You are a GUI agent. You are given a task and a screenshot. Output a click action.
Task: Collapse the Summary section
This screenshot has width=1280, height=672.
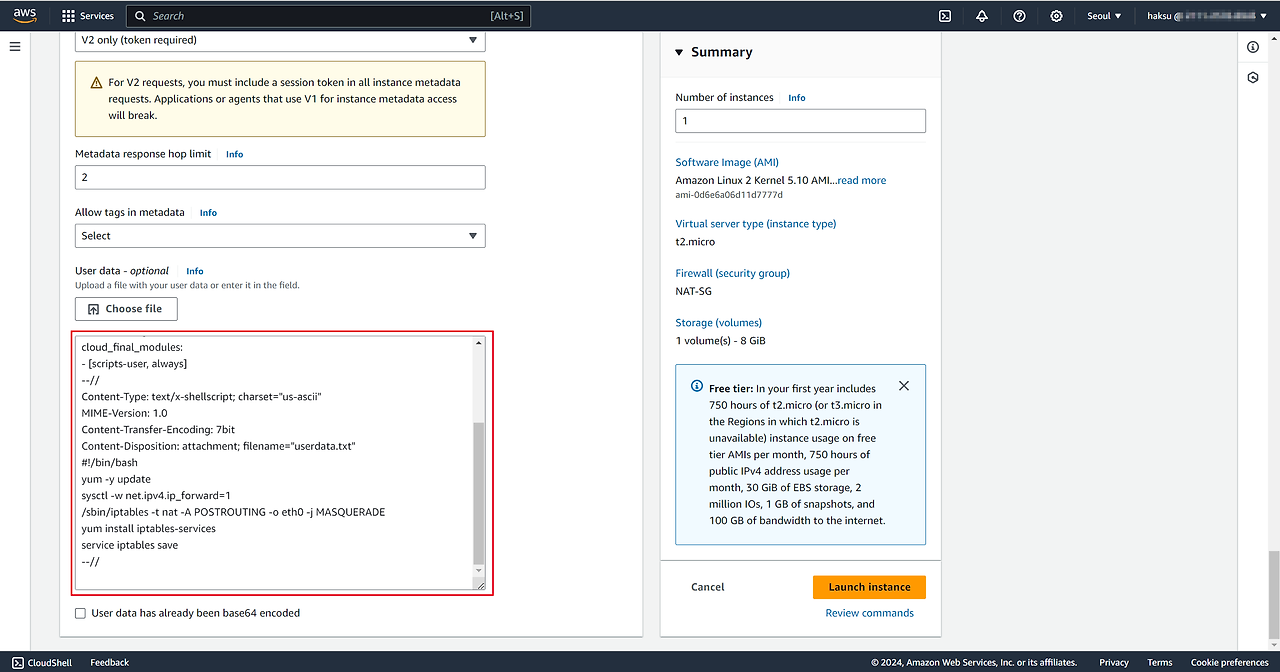[x=679, y=52]
